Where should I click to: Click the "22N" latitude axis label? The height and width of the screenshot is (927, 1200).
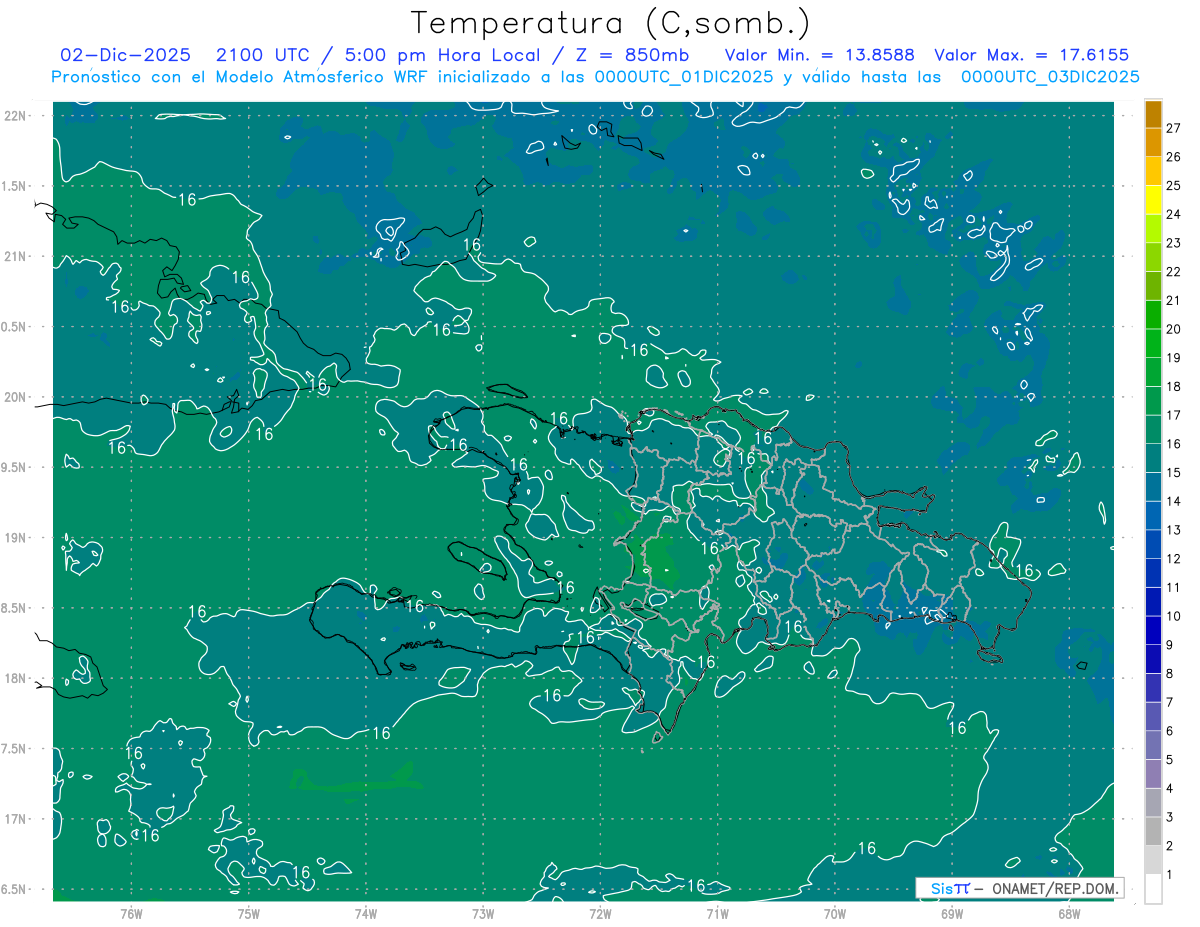click(x=15, y=116)
